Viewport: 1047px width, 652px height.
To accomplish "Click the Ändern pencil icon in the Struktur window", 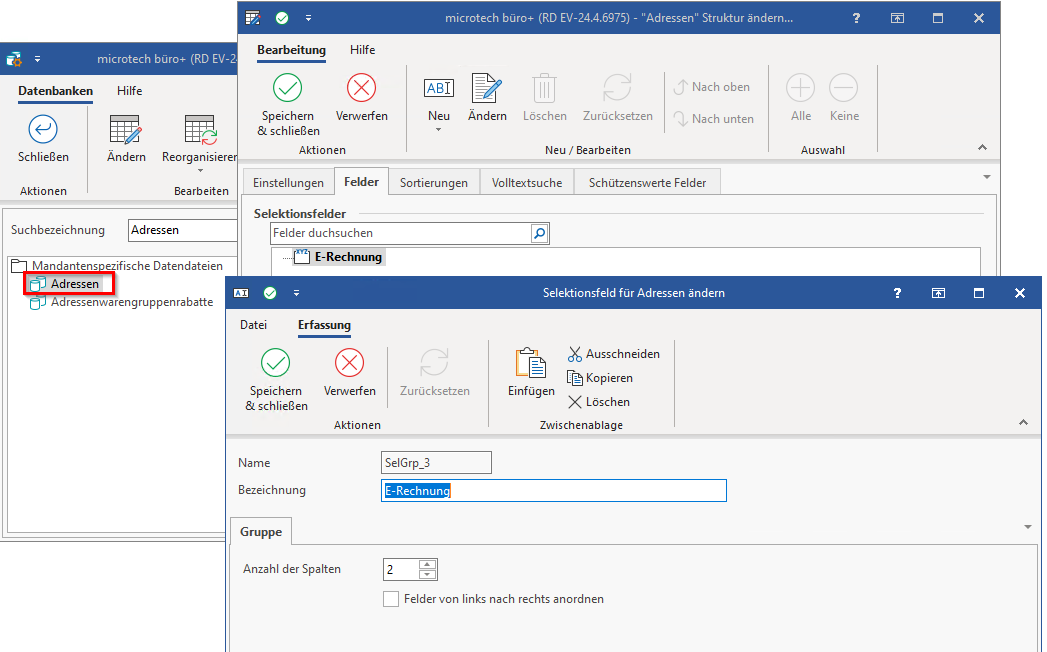I will pyautogui.click(x=487, y=89).
